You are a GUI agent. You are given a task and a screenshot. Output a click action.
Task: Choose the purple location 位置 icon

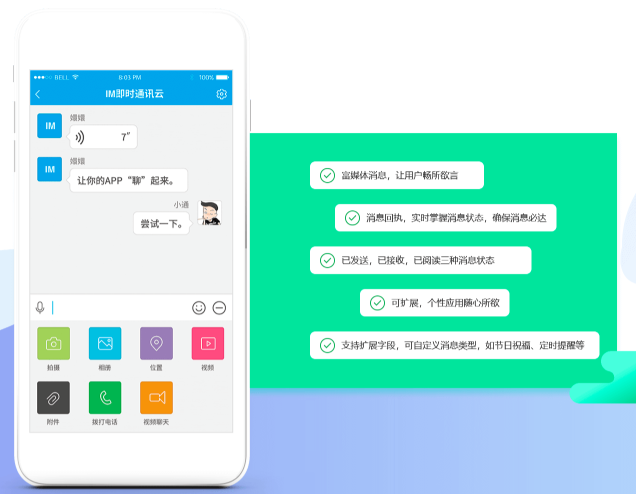(x=156, y=344)
